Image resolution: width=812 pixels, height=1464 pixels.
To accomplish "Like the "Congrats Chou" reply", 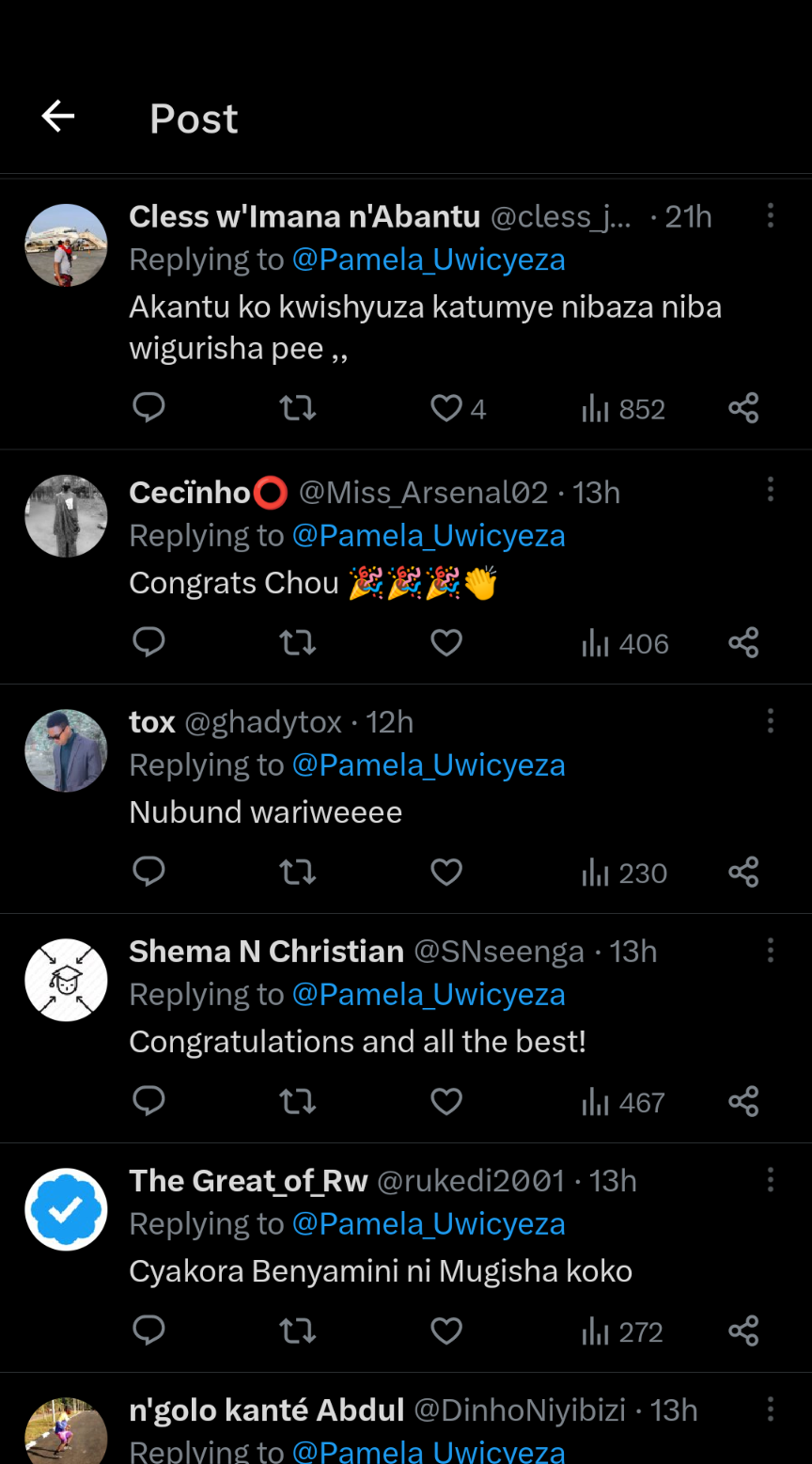I will pos(446,643).
